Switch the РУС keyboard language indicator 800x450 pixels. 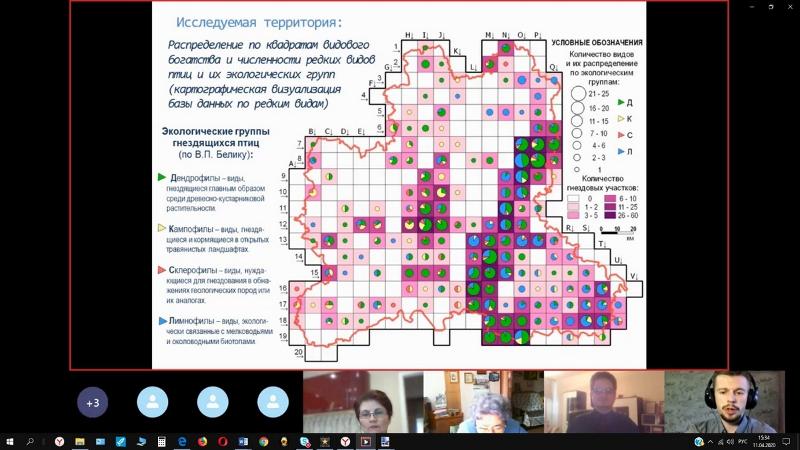click(x=741, y=441)
